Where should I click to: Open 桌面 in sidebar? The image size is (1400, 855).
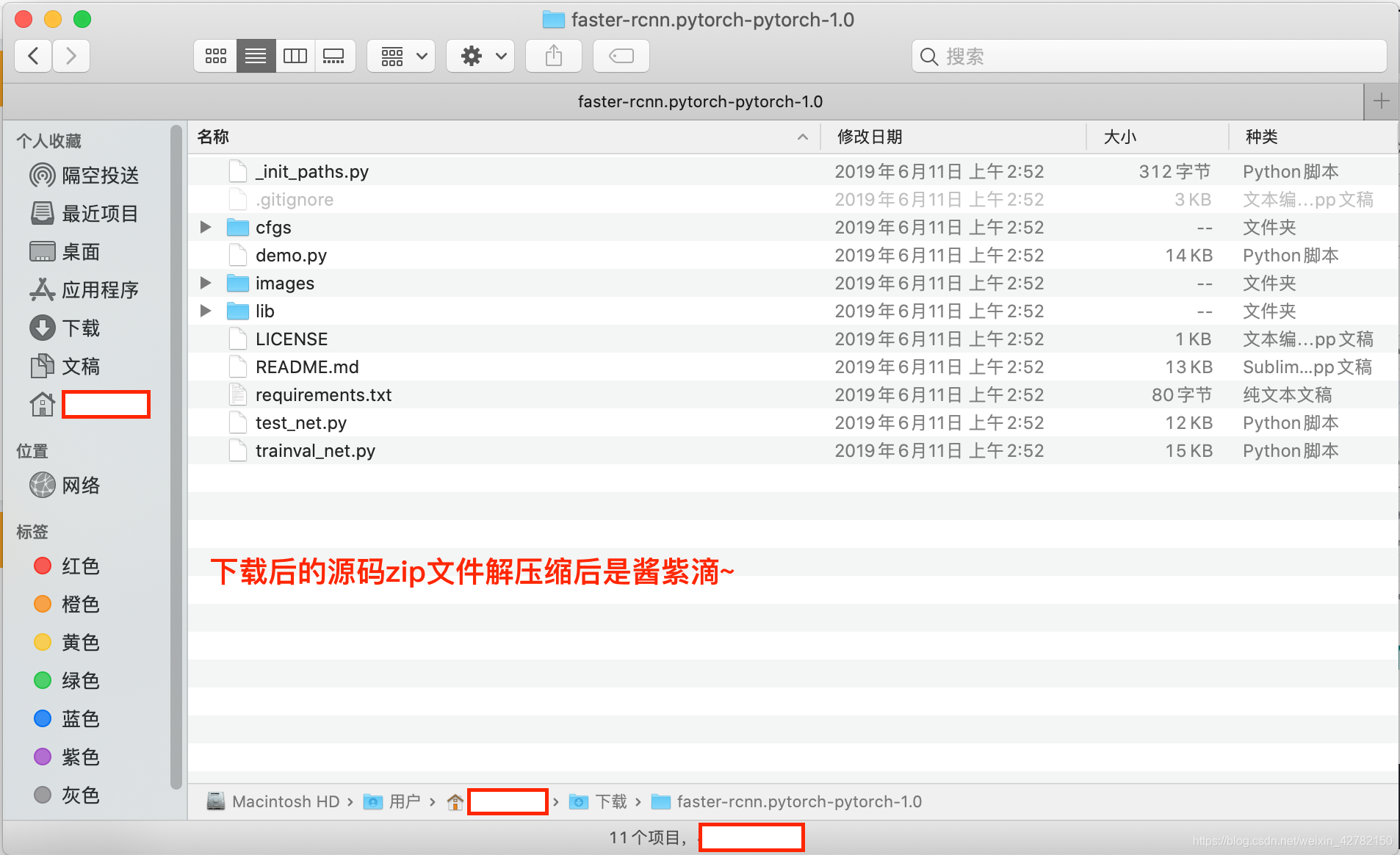[66, 252]
